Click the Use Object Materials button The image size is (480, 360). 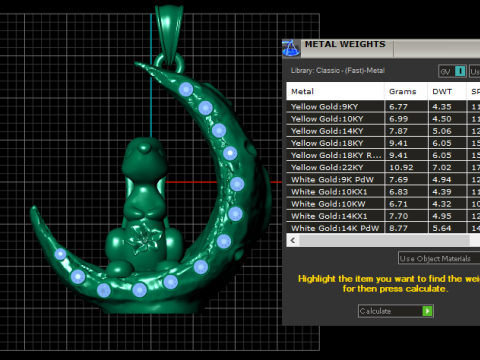point(439,258)
